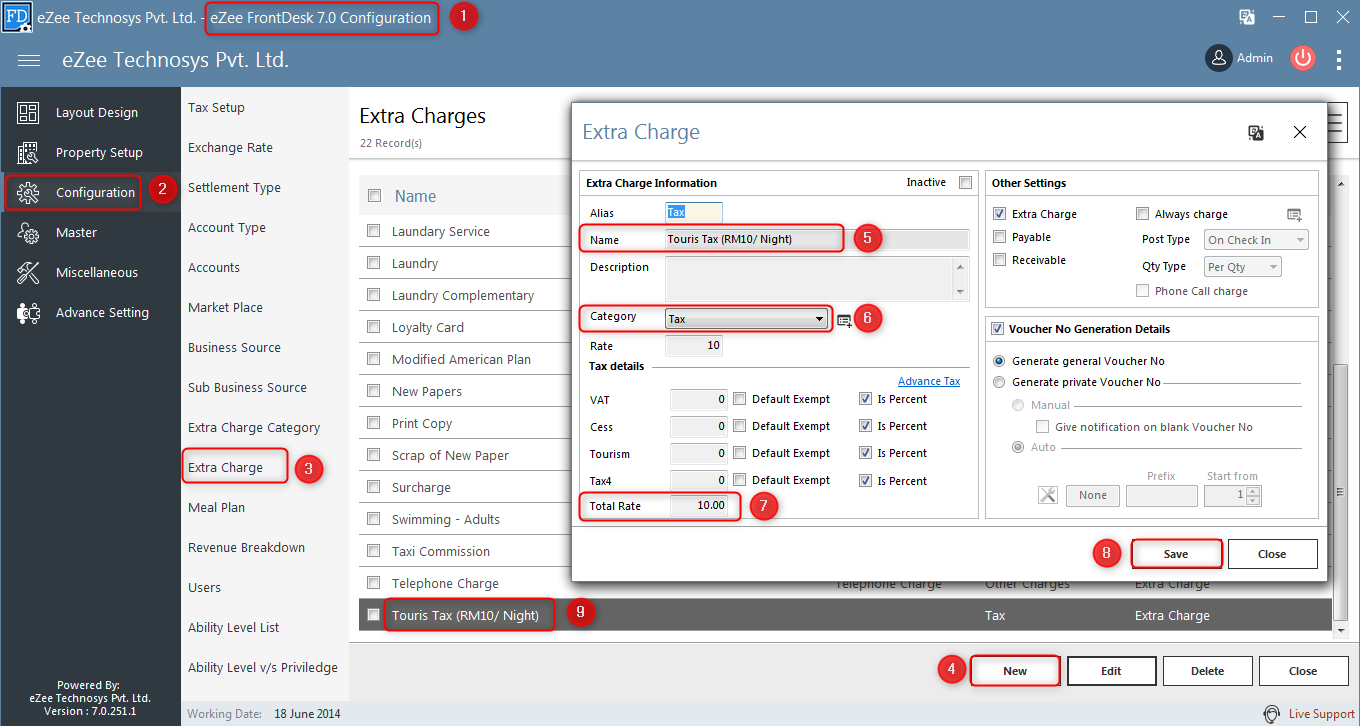Click the Name input field
Screen dimensions: 1360x726
(x=817, y=239)
